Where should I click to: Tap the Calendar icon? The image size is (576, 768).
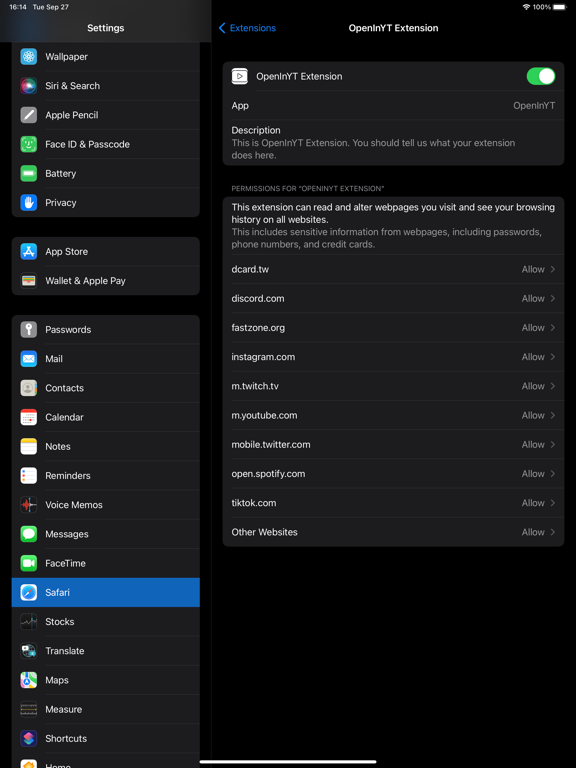tap(28, 417)
